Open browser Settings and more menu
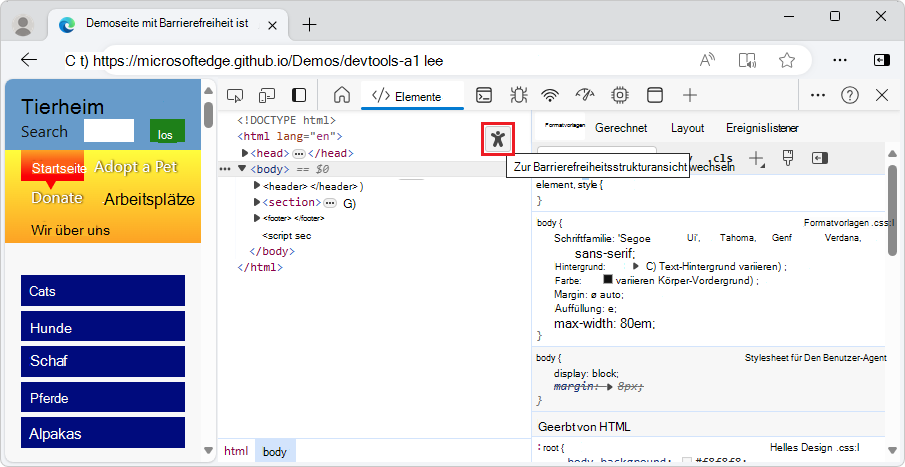The image size is (905, 467). [840, 60]
